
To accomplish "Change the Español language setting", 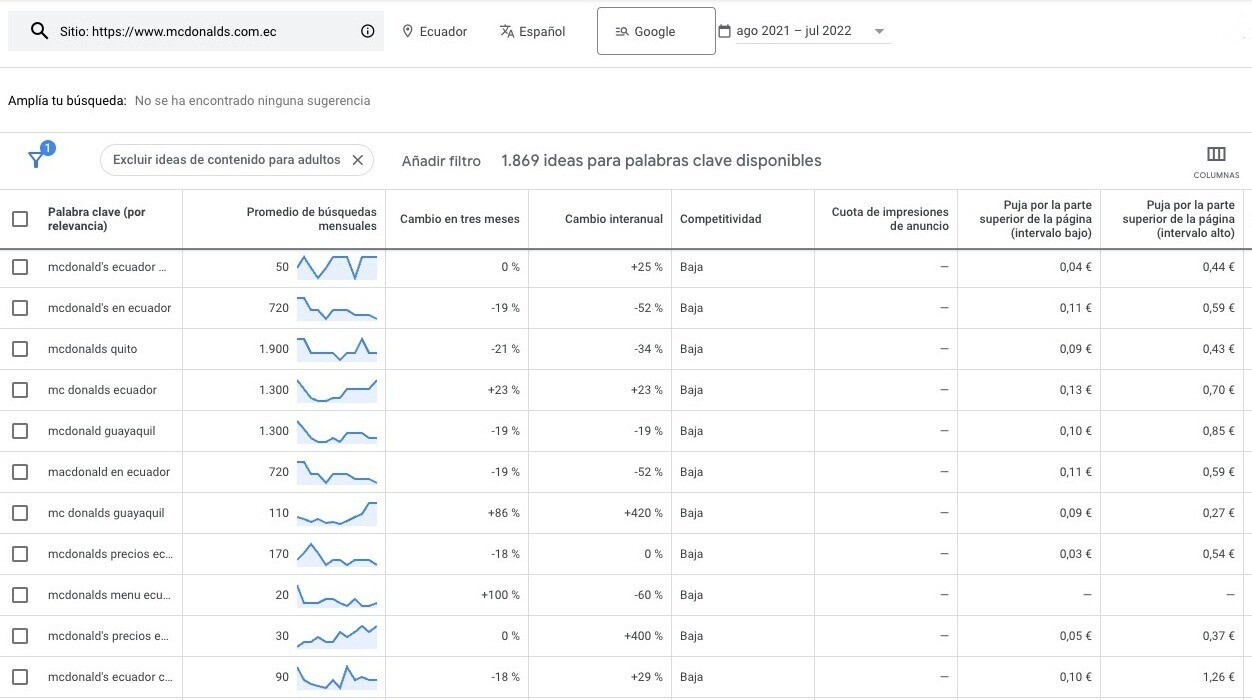I will coord(533,31).
